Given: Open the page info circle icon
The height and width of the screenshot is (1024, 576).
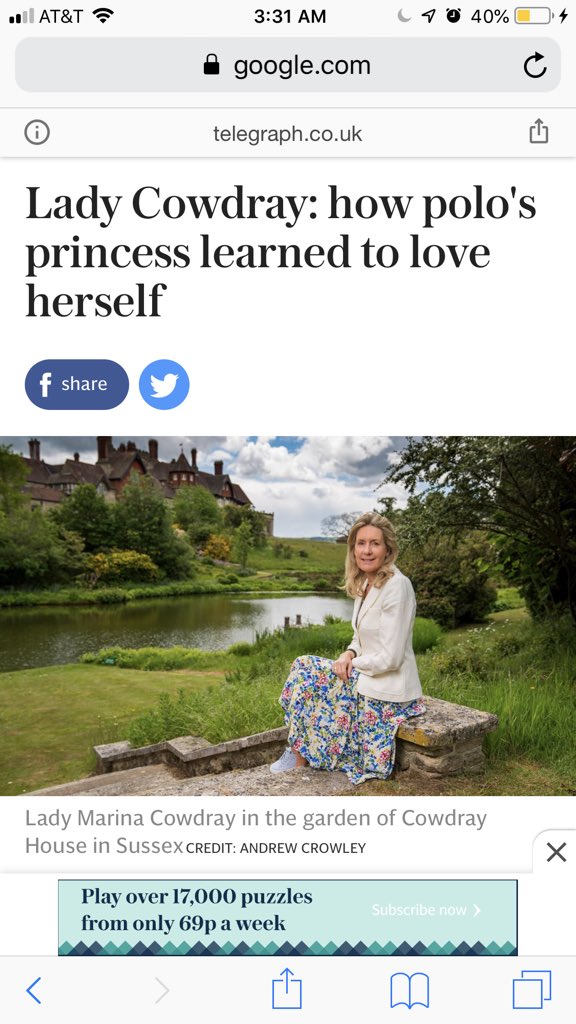Looking at the screenshot, I should tap(37, 133).
